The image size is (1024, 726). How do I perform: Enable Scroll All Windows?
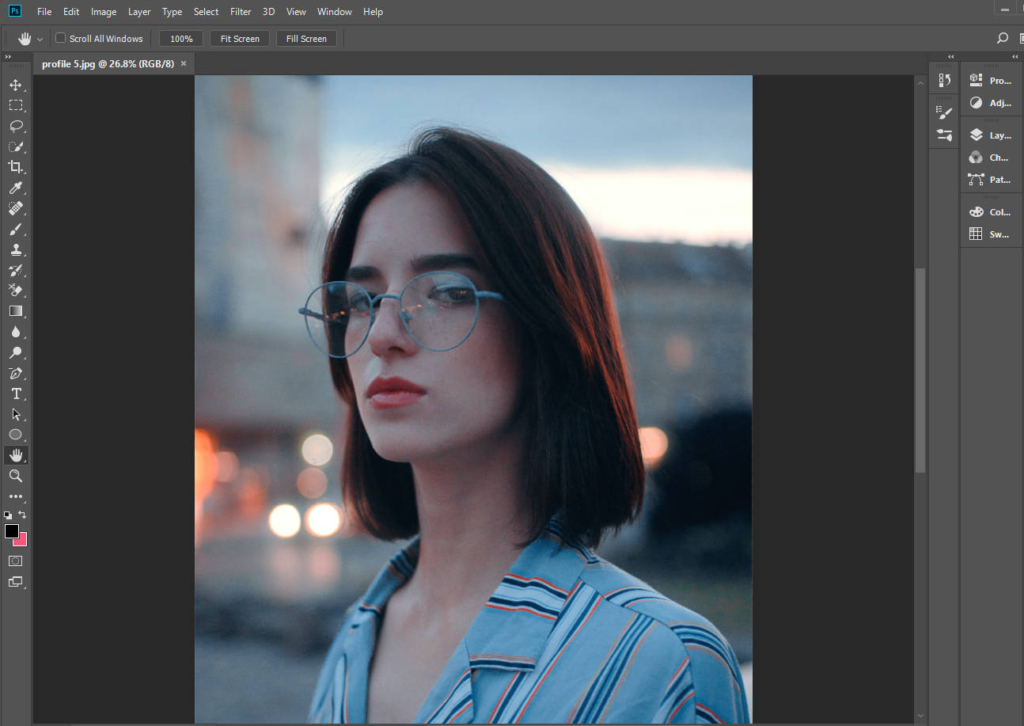tap(62, 38)
